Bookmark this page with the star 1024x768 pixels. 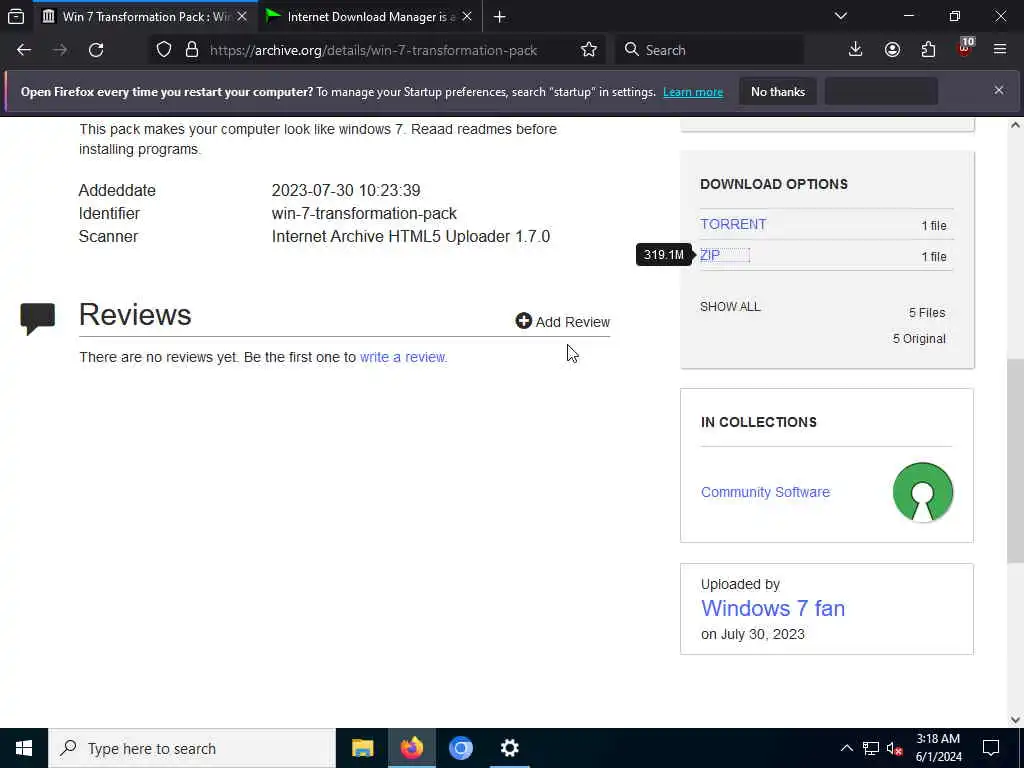pos(588,50)
